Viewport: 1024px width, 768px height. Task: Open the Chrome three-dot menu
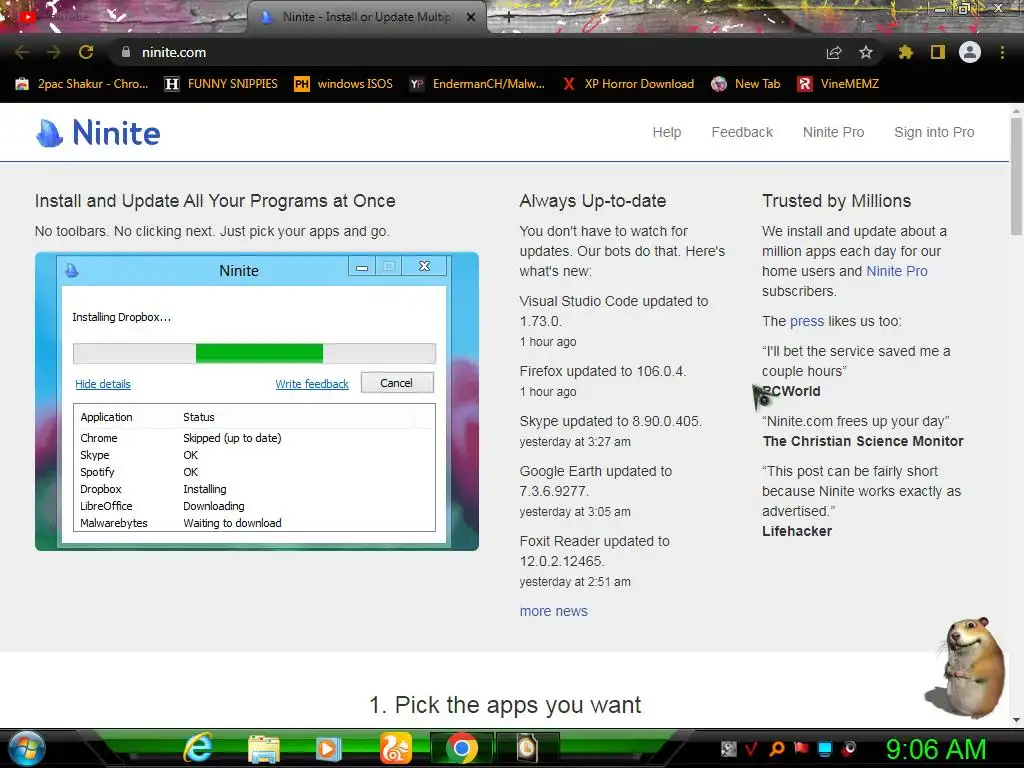coord(1002,52)
